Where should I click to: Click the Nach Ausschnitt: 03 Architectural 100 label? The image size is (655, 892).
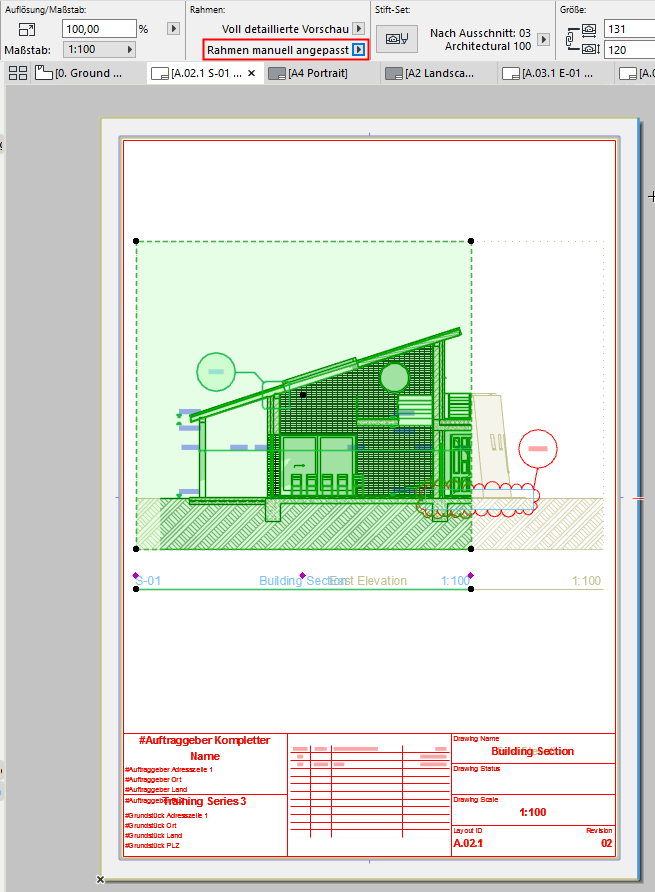480,39
